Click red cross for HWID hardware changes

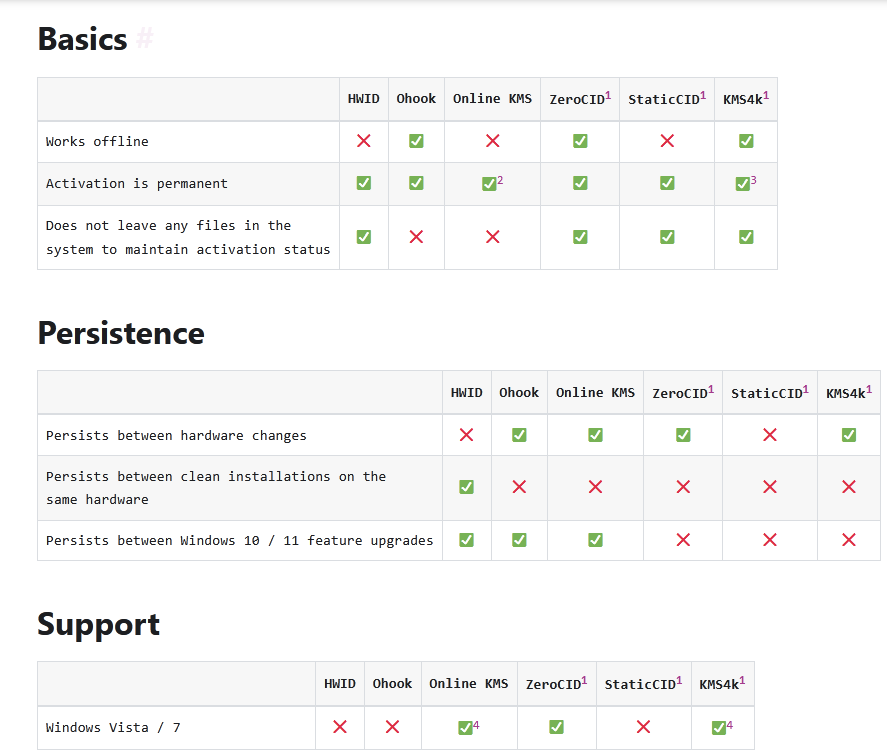(466, 435)
